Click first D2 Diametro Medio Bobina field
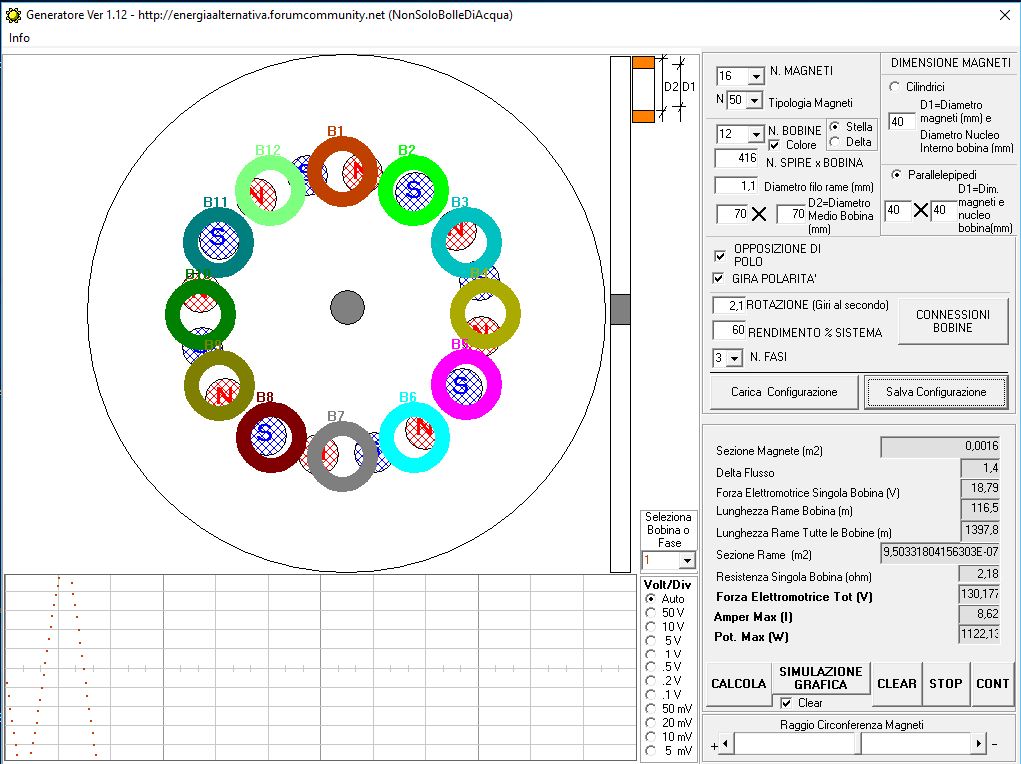 (732, 214)
